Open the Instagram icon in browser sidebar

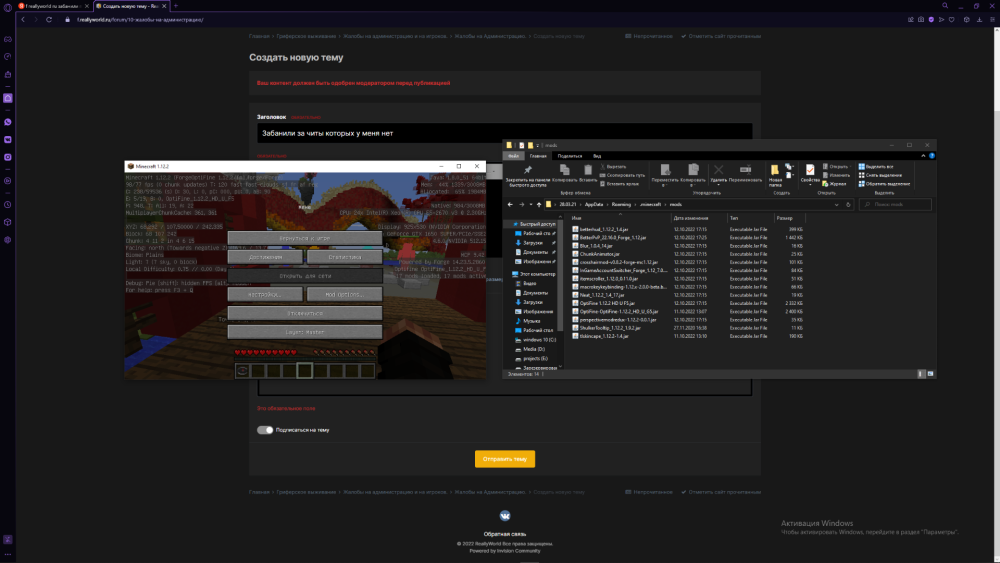click(x=8, y=157)
